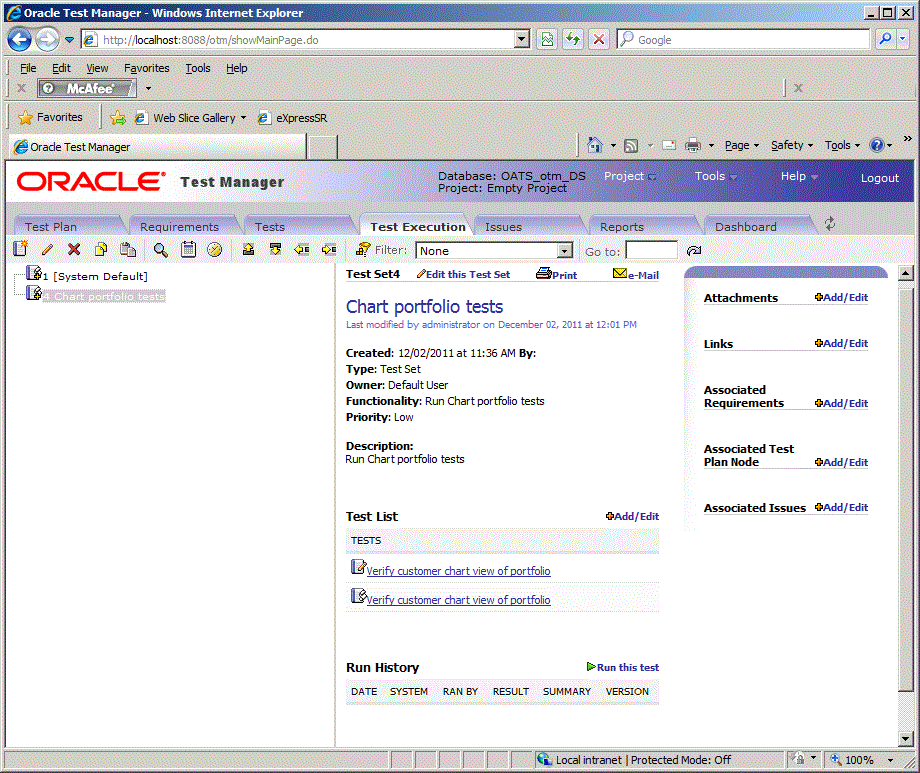920x773 pixels.
Task: Open the IE Page menu dropdown
Action: [742, 145]
